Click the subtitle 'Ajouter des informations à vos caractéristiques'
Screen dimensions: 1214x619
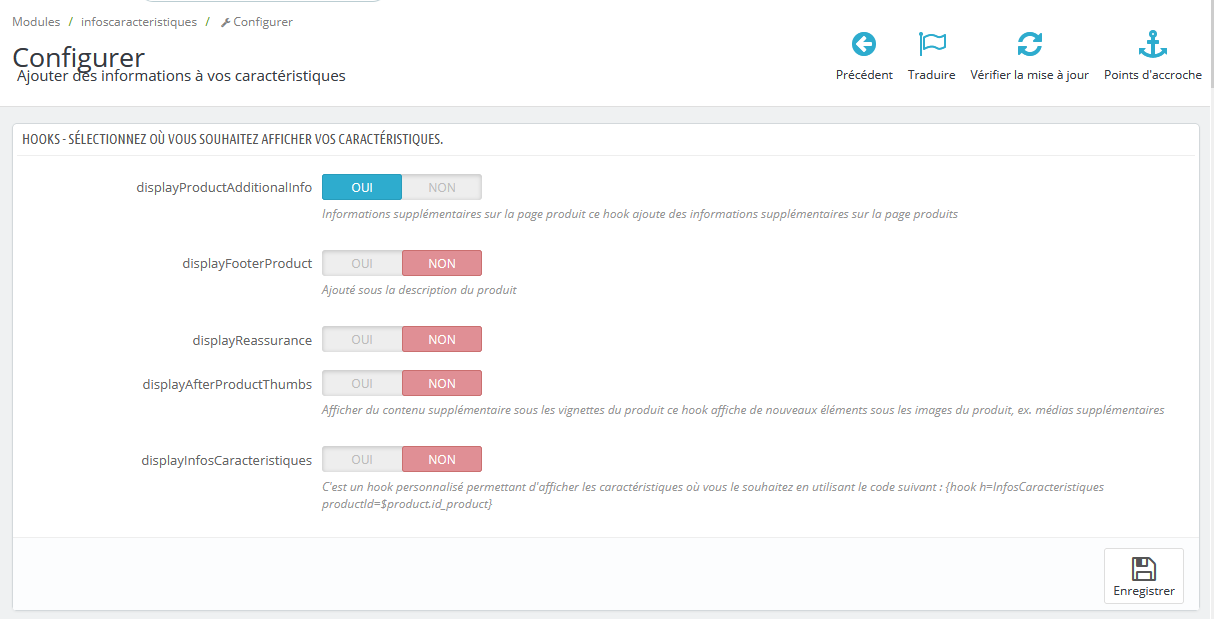tap(181, 76)
